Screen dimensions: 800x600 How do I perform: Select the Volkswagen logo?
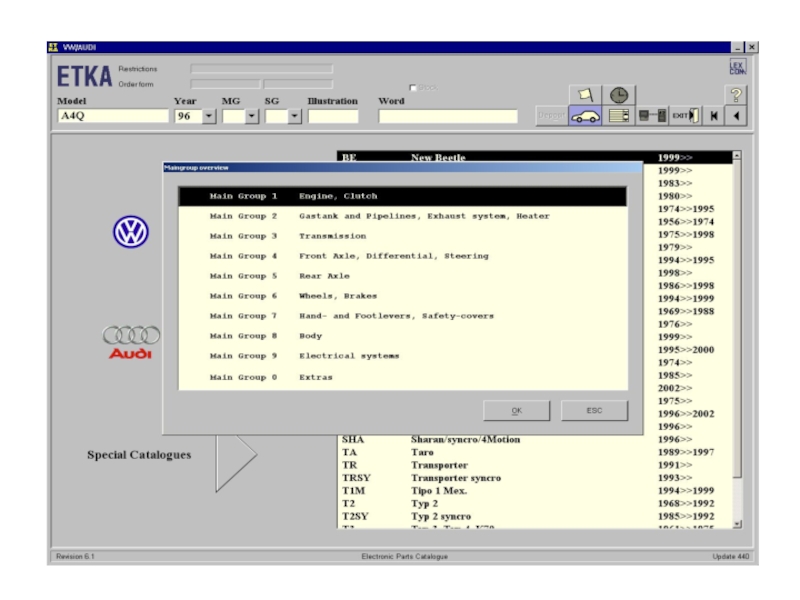point(131,232)
